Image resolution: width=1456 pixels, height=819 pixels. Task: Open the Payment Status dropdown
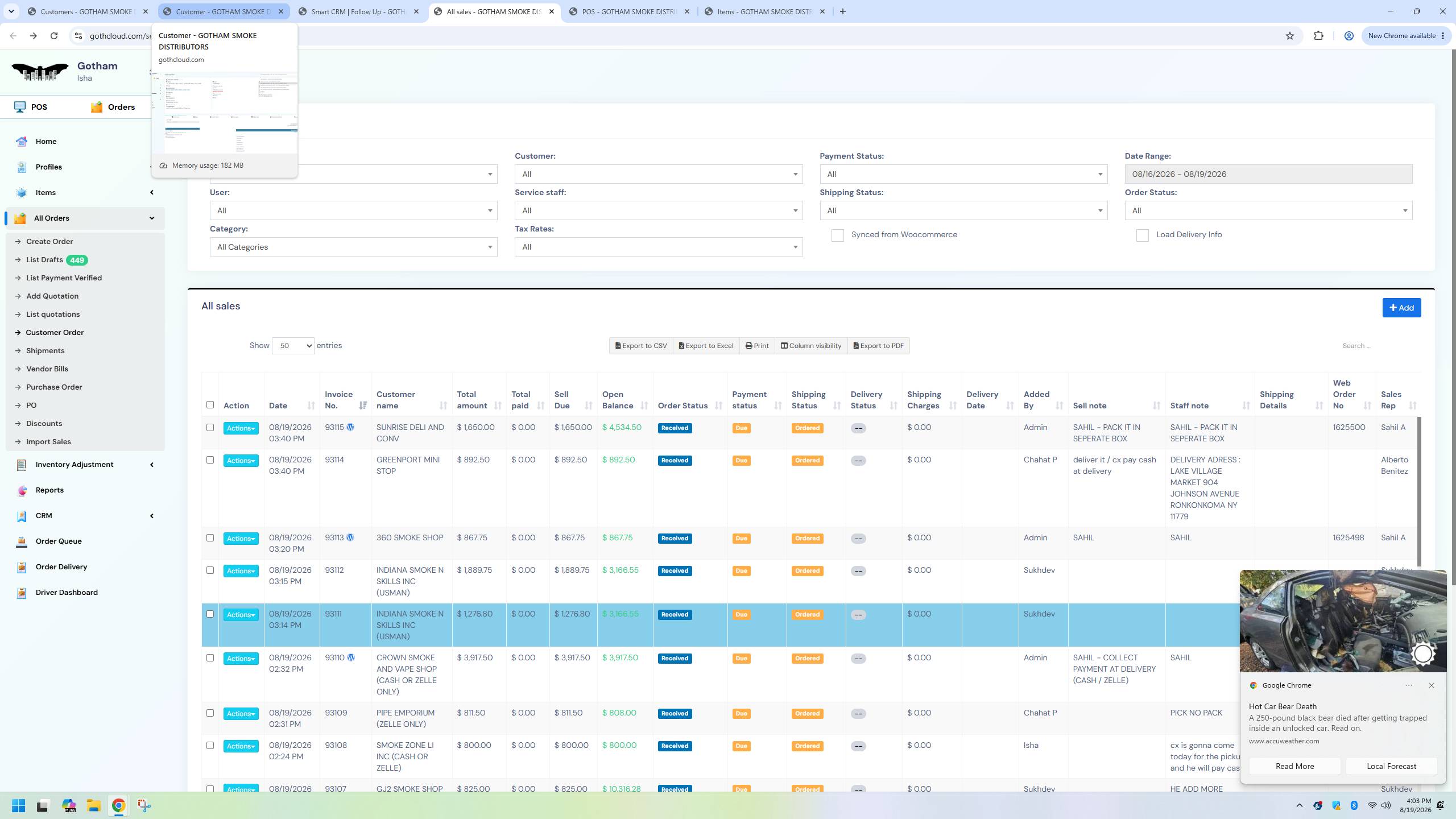[963, 174]
